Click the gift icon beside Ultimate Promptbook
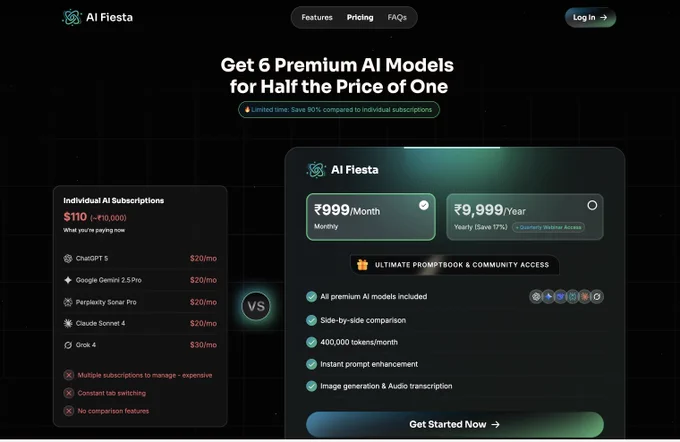This screenshot has height=442, width=680. 362,265
